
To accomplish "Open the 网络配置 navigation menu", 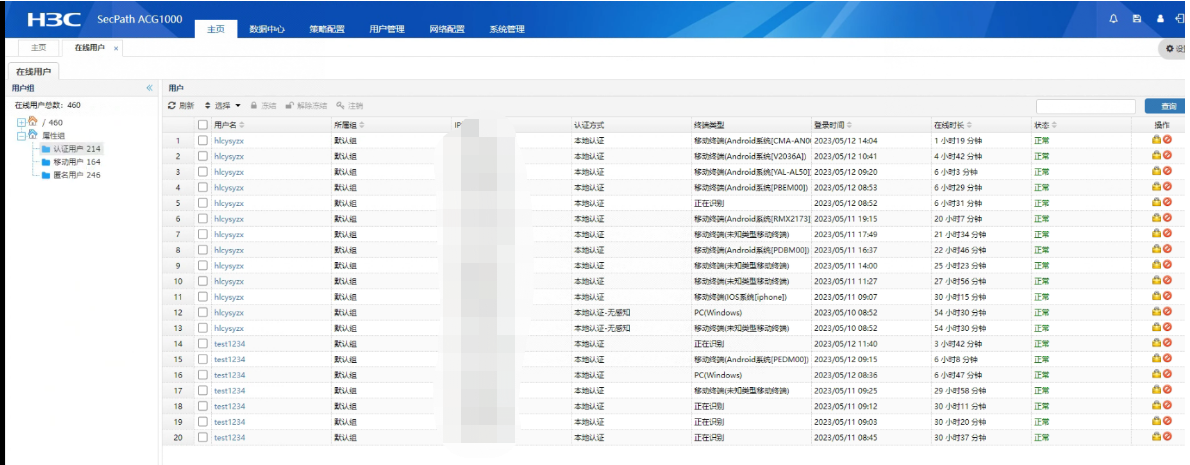I will (447, 29).
